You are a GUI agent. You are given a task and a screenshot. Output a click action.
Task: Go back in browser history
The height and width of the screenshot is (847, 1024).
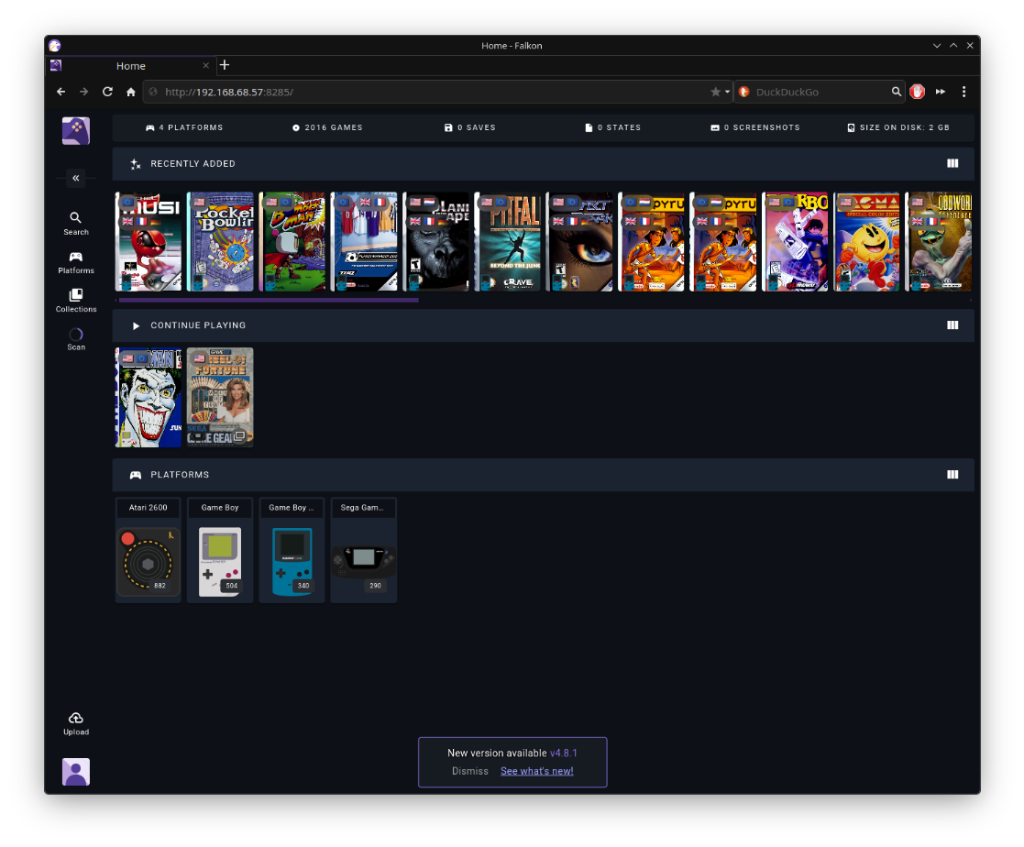click(x=61, y=92)
